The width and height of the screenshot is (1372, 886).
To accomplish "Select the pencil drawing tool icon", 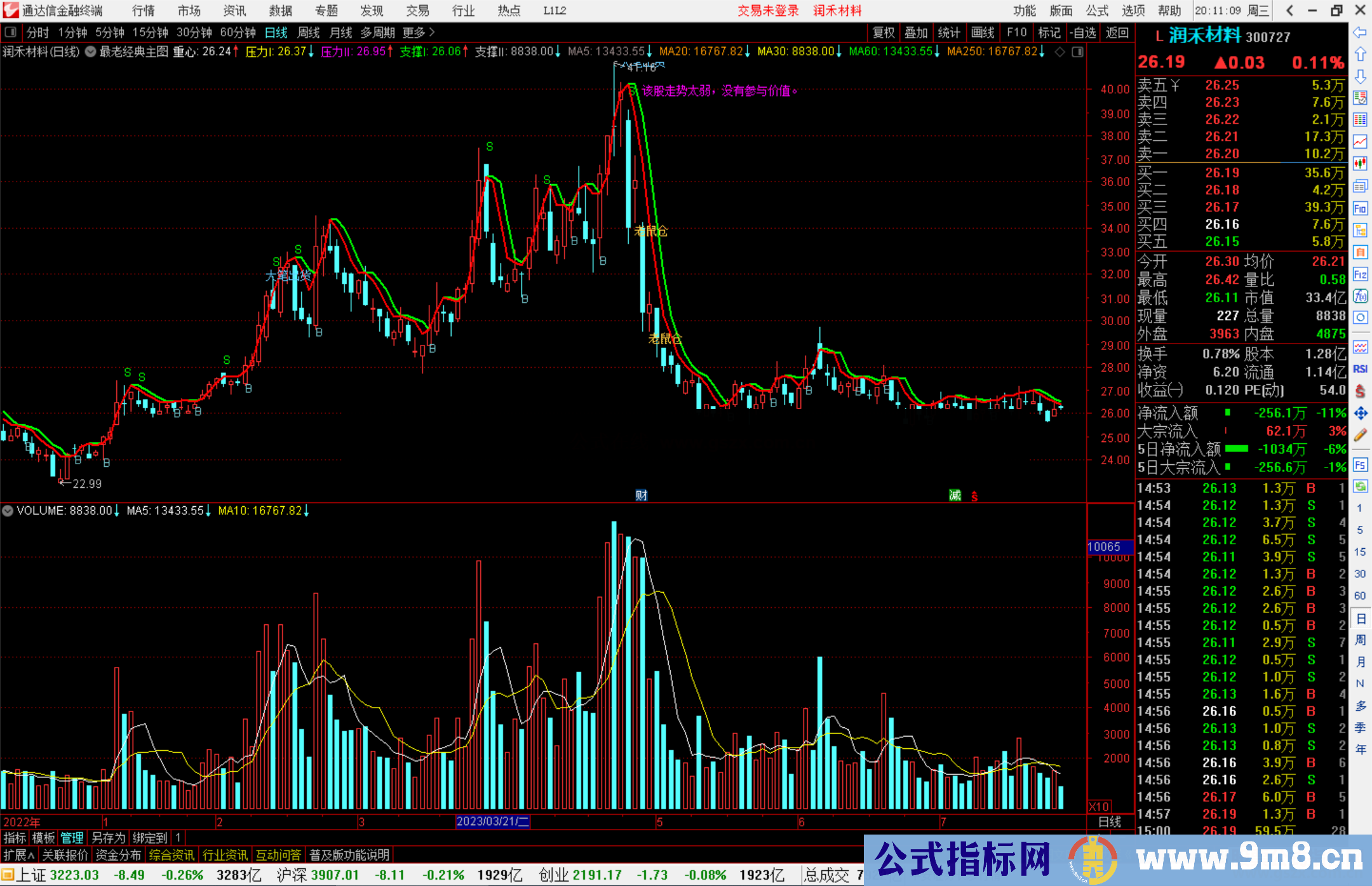I will 1360,436.
